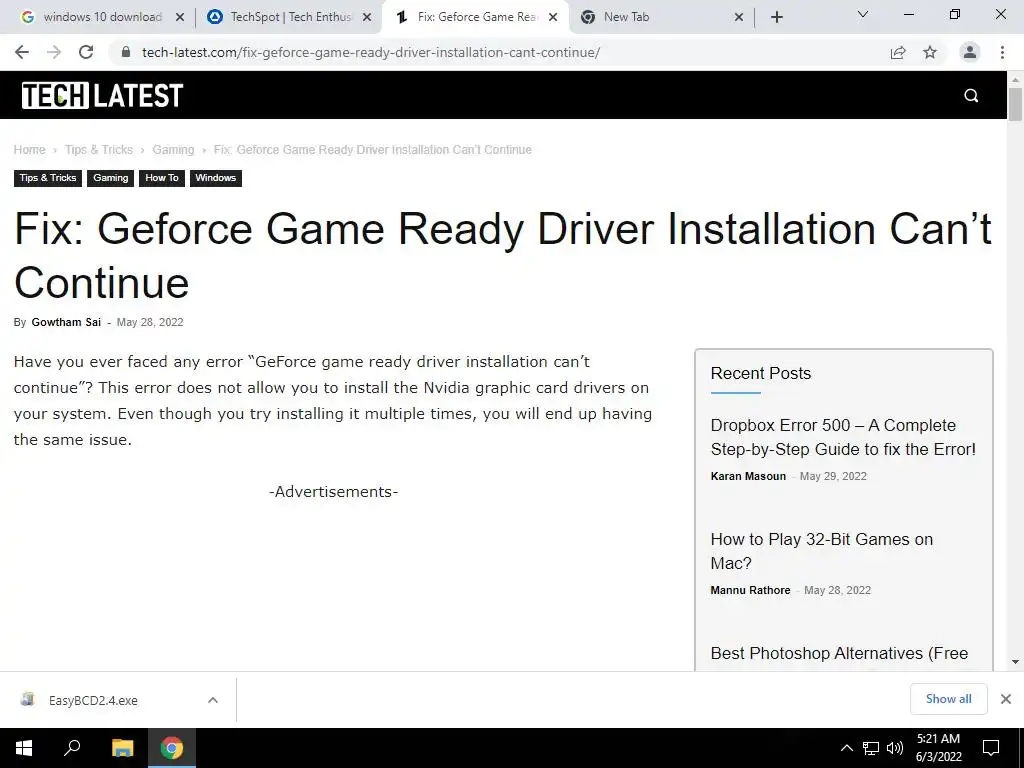The height and width of the screenshot is (768, 1024).
Task: Click the Tips & Tricks category tag
Action: click(x=48, y=178)
